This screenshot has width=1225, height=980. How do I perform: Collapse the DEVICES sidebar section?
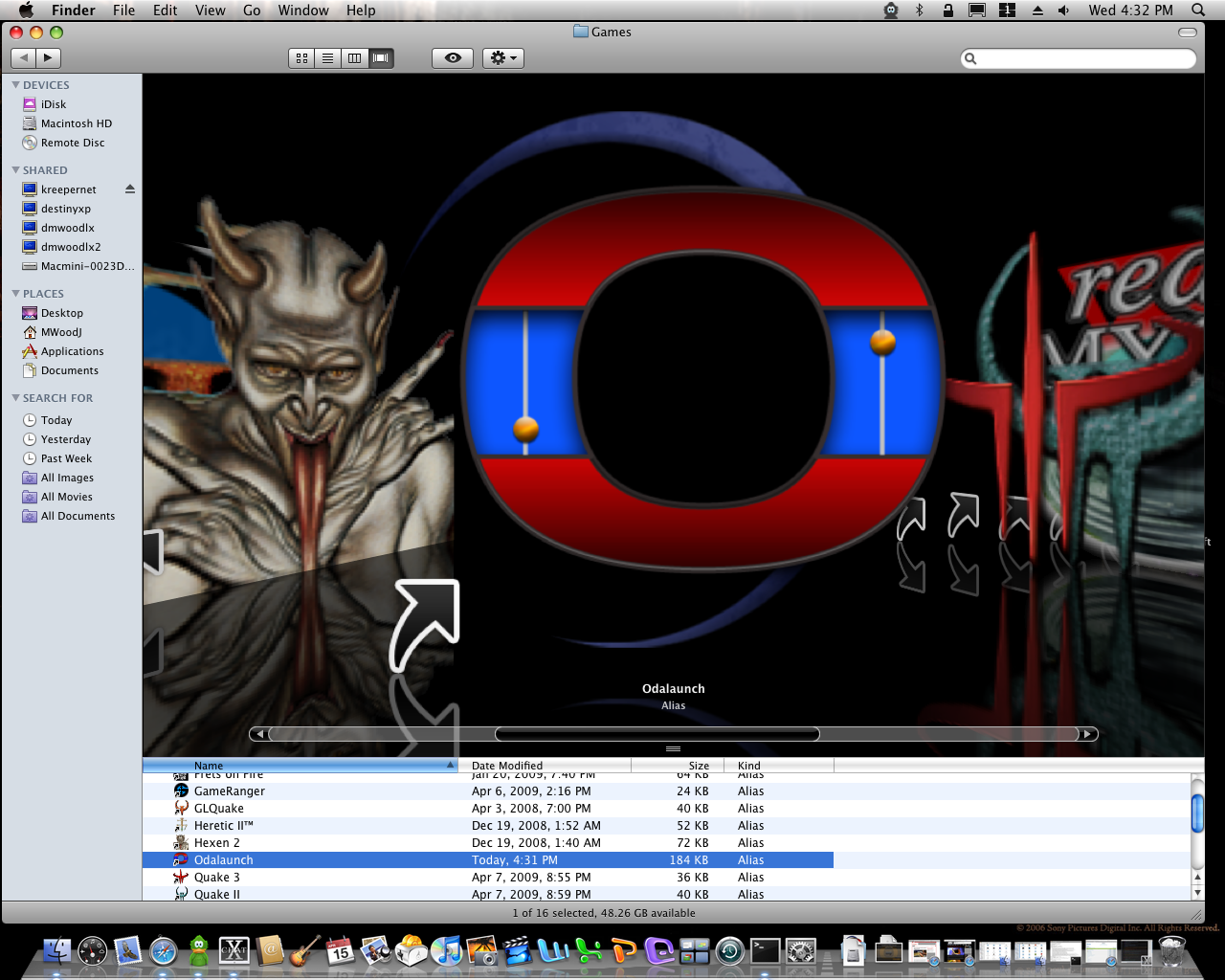click(x=15, y=85)
